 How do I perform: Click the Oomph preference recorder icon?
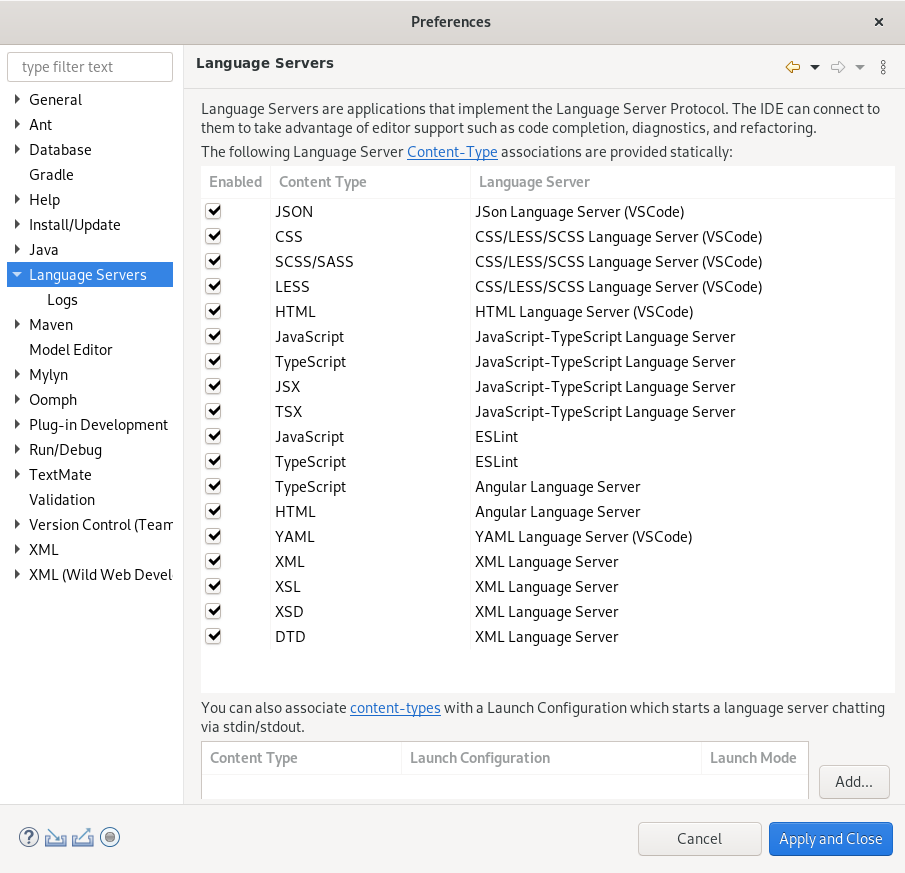[x=110, y=838]
